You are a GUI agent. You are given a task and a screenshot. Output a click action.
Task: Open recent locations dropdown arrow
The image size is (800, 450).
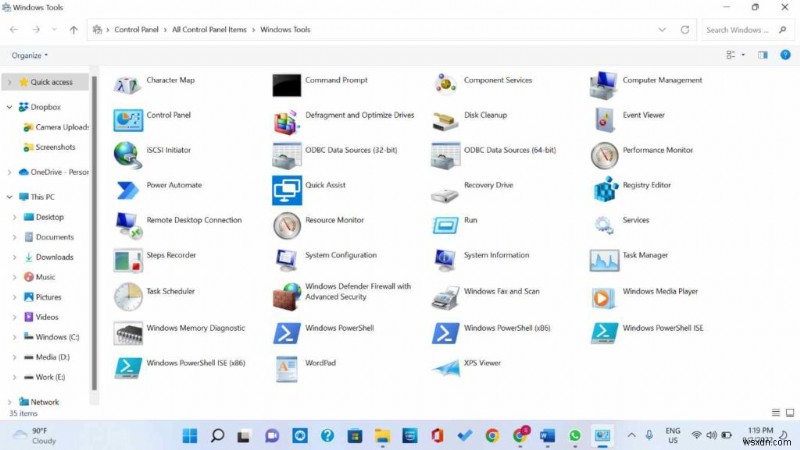pos(54,30)
